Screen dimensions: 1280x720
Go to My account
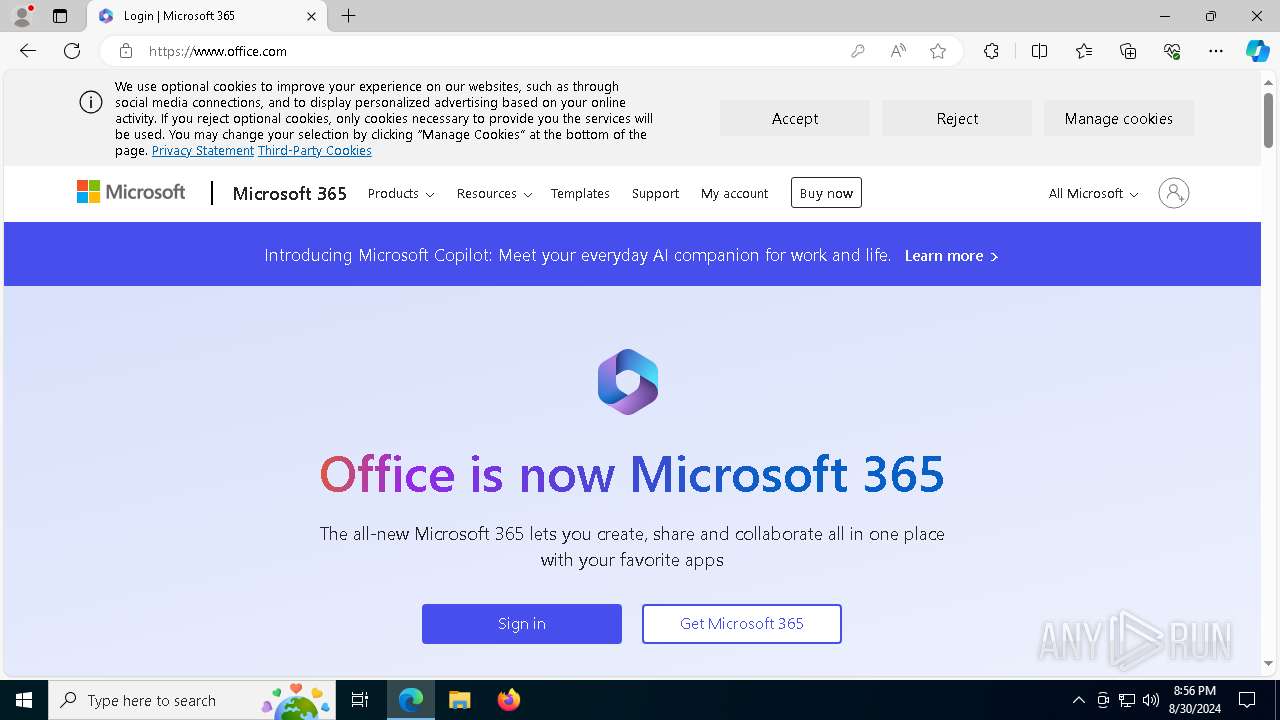tap(734, 193)
